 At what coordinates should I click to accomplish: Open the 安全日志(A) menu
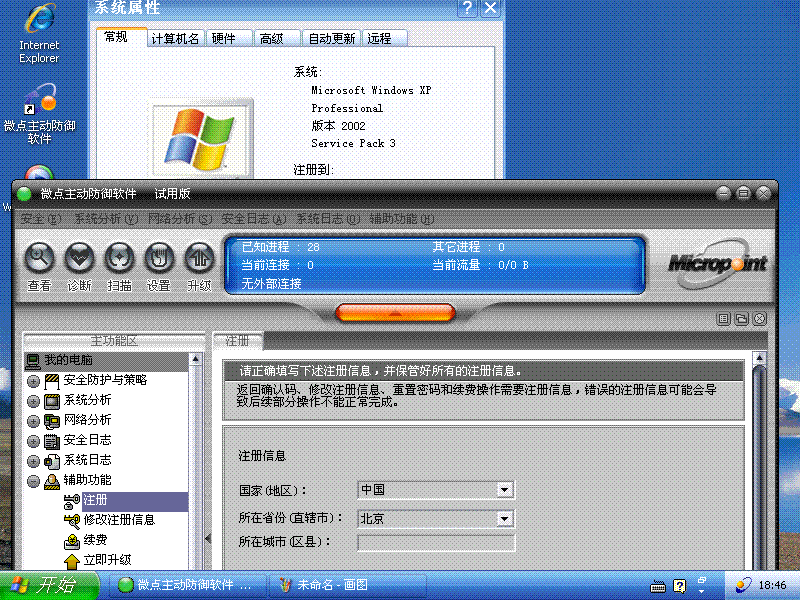coord(254,219)
